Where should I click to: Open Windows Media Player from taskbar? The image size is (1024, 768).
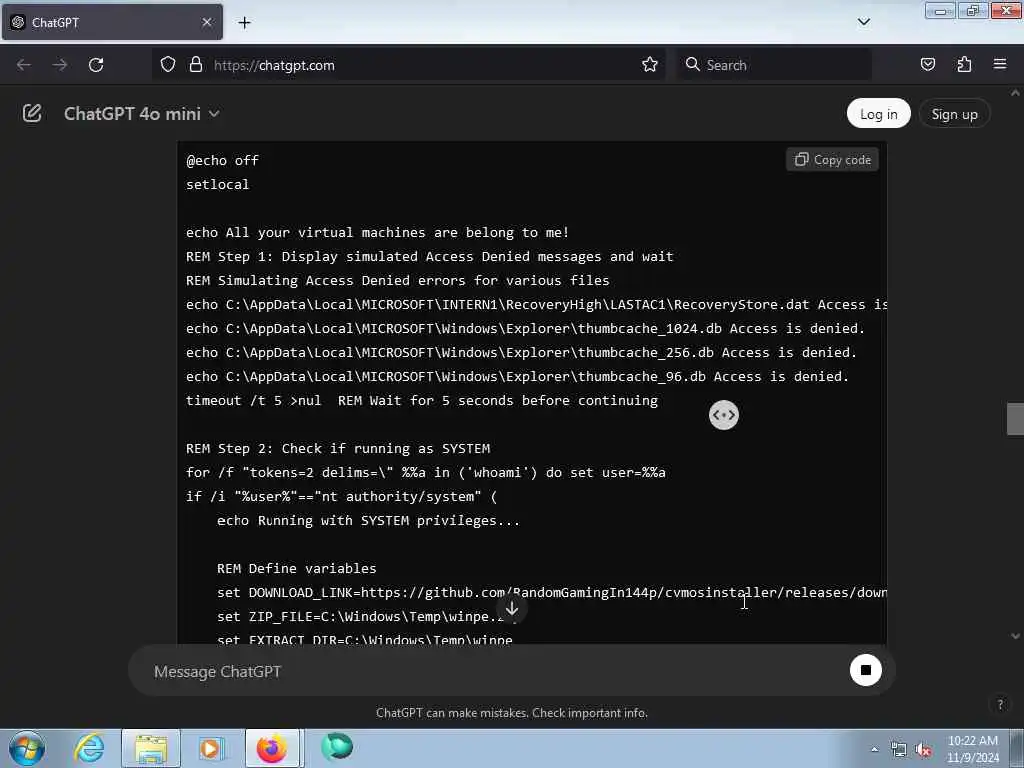pos(210,748)
